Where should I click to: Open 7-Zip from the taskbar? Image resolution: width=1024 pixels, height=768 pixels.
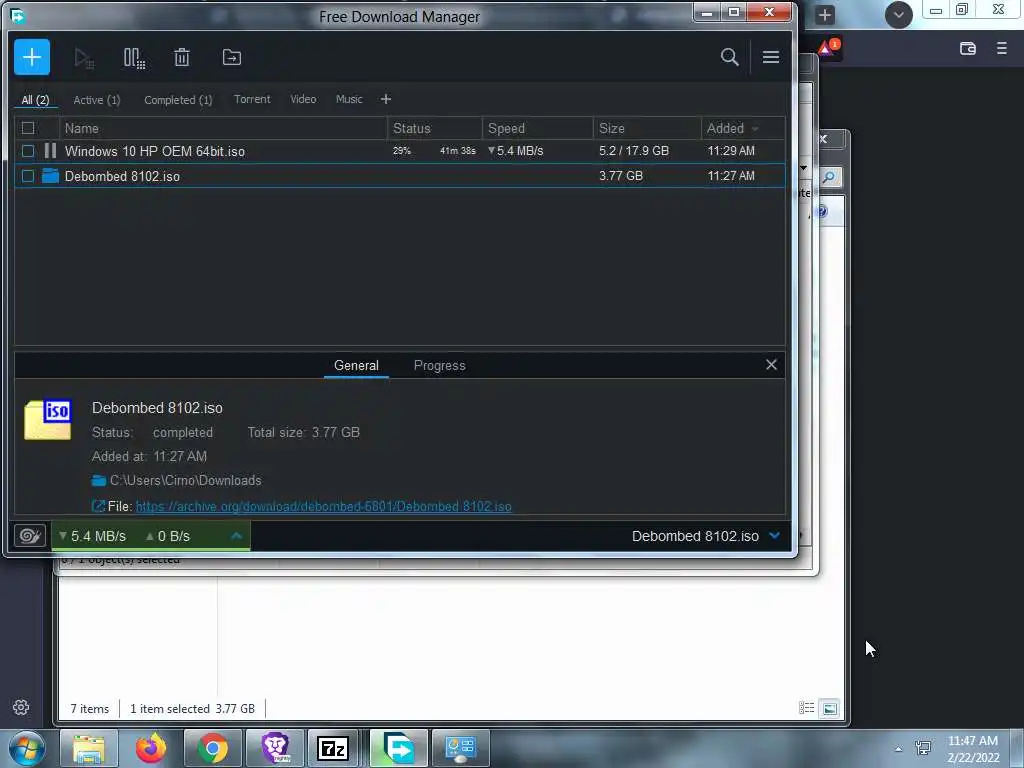click(333, 748)
